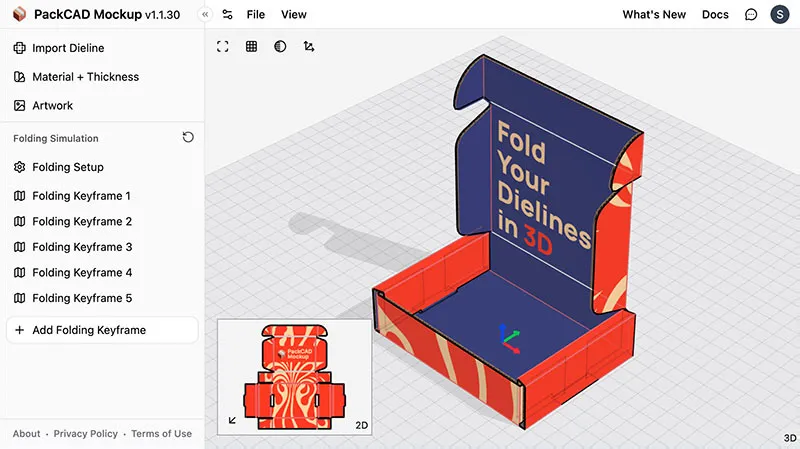This screenshot has width=800, height=449.
Task: Click the 2D dieline preview thumbnail
Action: 294,377
